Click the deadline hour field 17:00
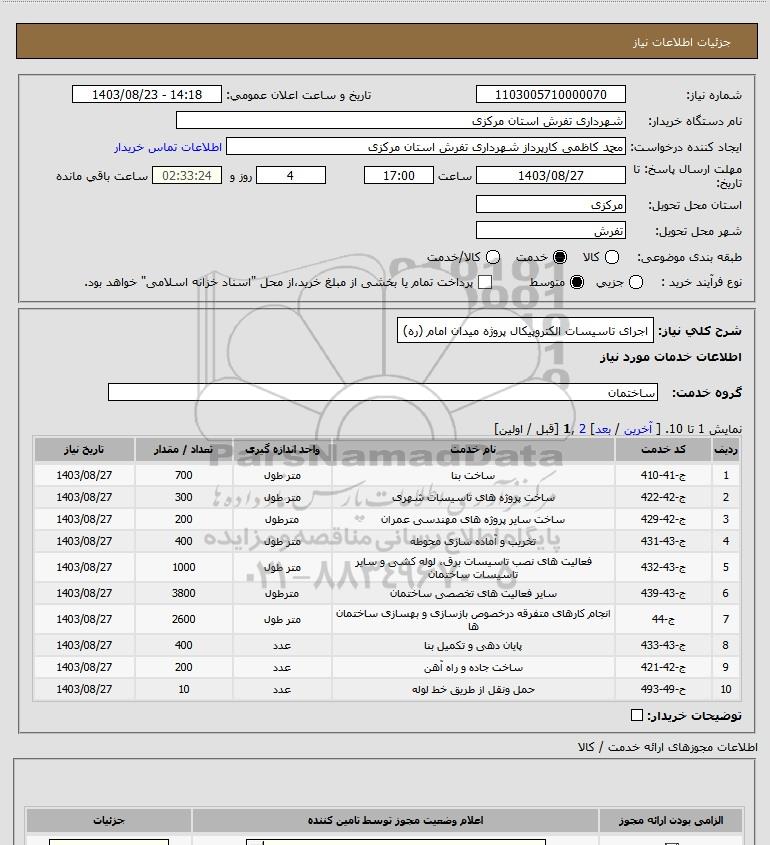This screenshot has height=845, width=770. pyautogui.click(x=399, y=175)
